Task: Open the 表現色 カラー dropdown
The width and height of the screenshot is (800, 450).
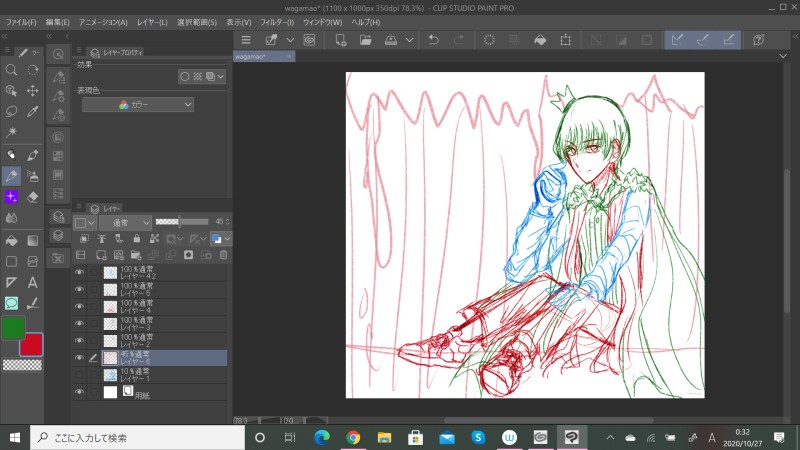Action: click(x=138, y=104)
